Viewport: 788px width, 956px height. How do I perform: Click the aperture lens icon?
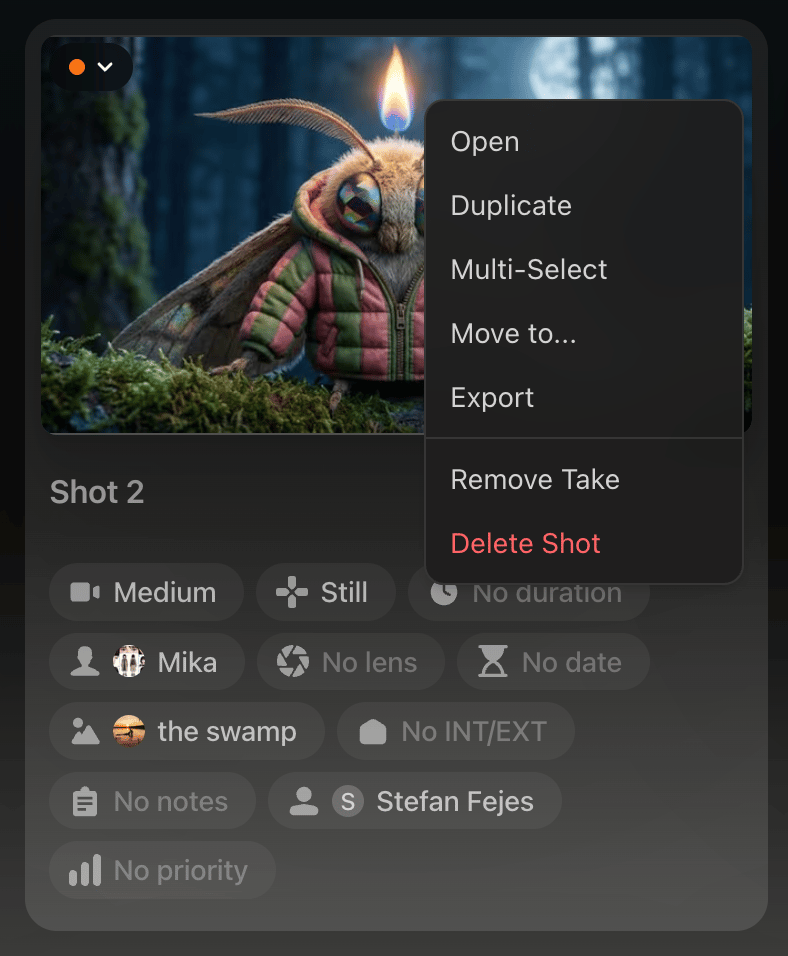pos(293,662)
